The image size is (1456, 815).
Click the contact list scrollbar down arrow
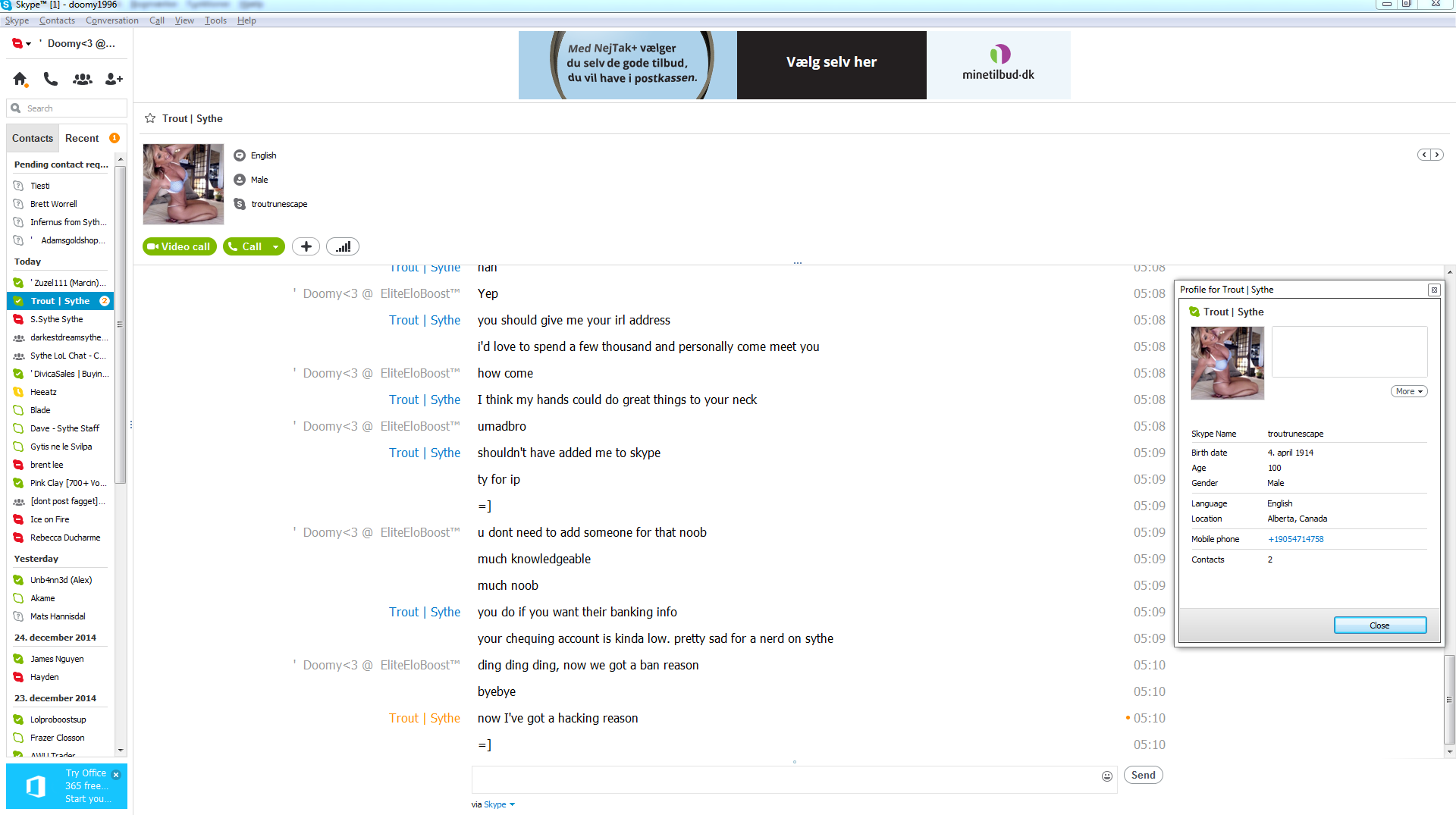pos(120,750)
